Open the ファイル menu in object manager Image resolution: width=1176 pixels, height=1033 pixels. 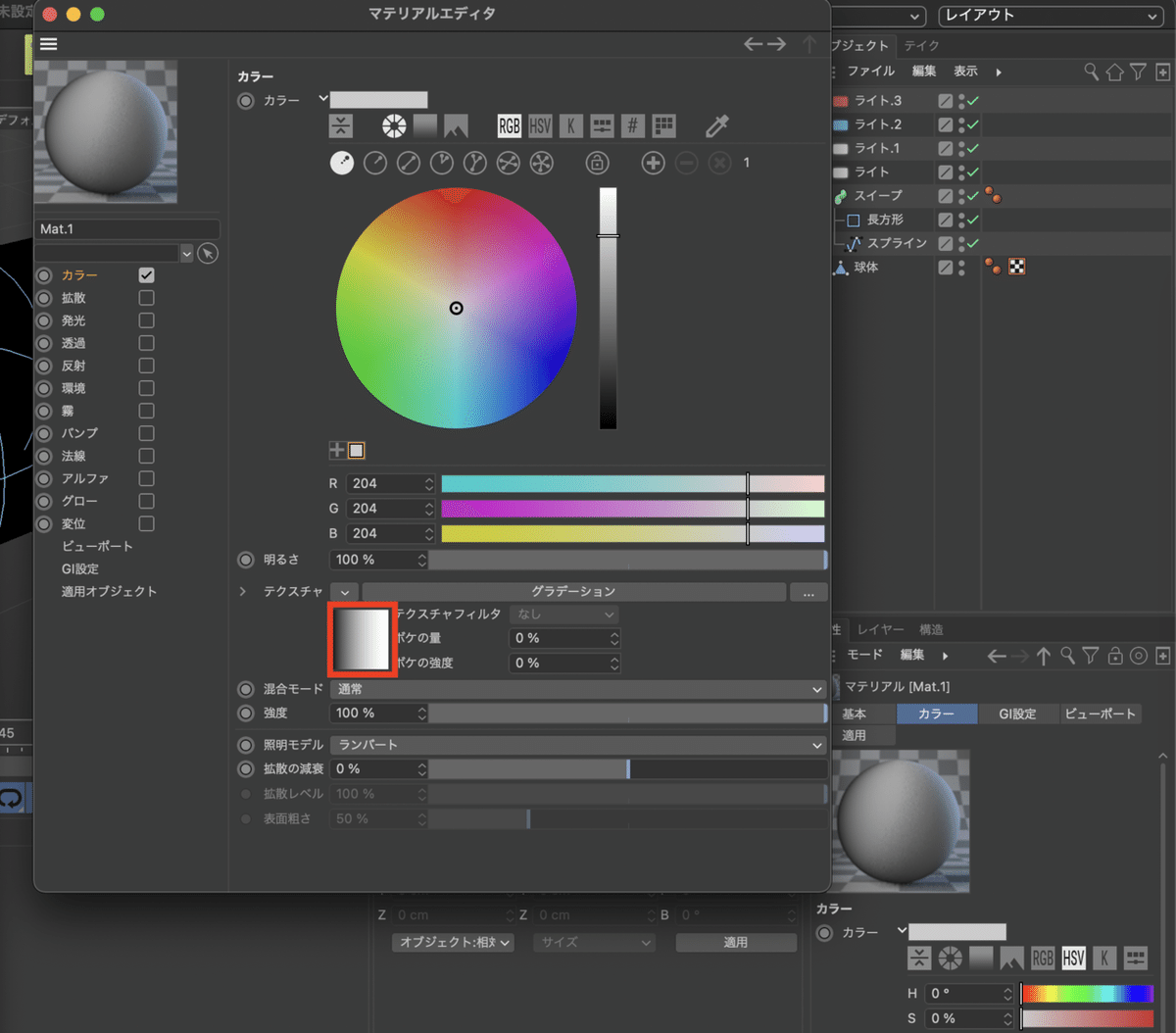(x=870, y=72)
